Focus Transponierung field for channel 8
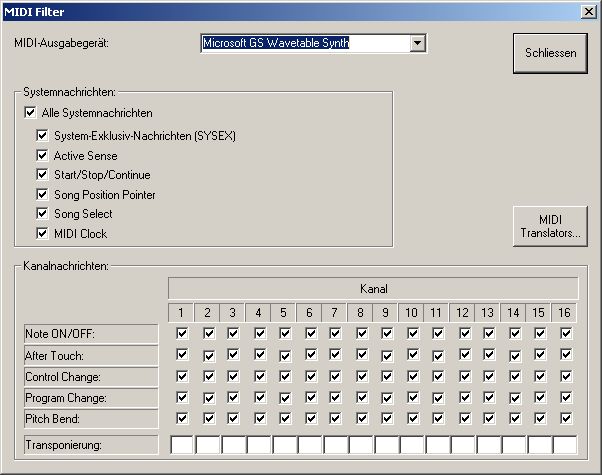602x475 pixels. pos(360,445)
